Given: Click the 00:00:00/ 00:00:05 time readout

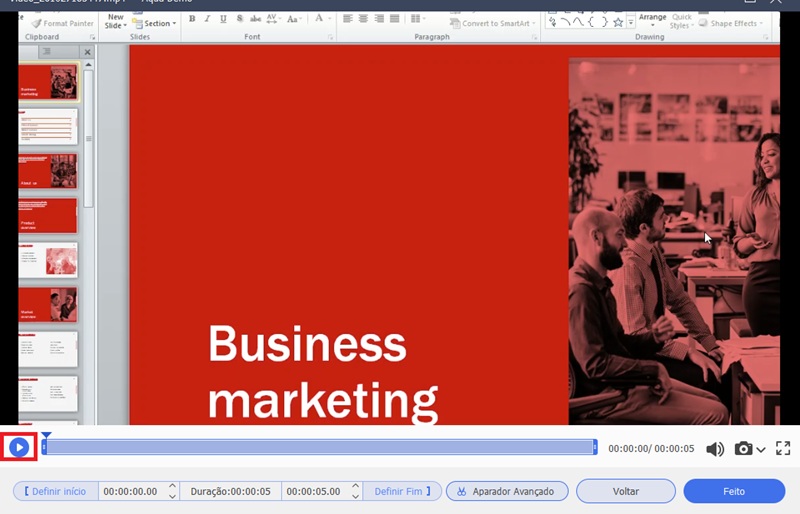Looking at the screenshot, I should [x=651, y=449].
